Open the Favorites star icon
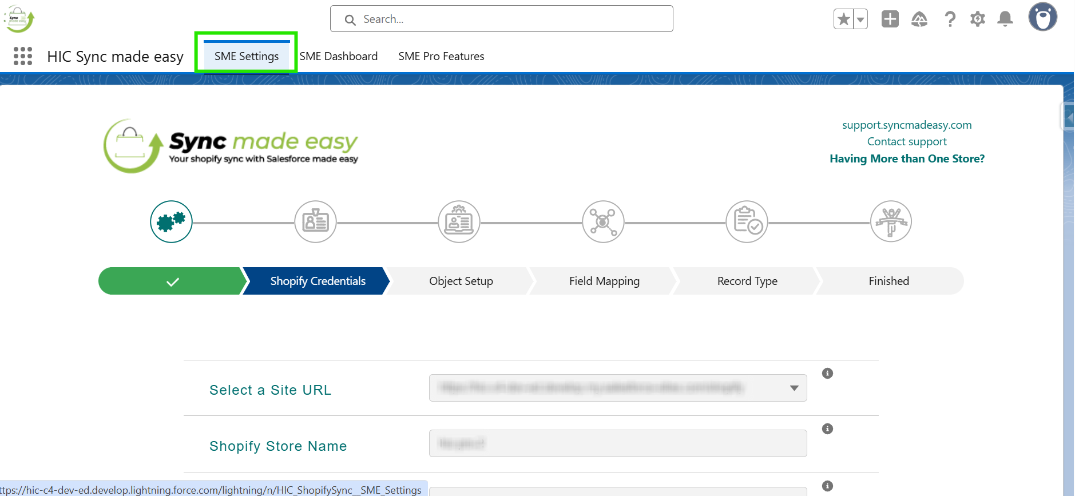1075x496 pixels. [843, 19]
